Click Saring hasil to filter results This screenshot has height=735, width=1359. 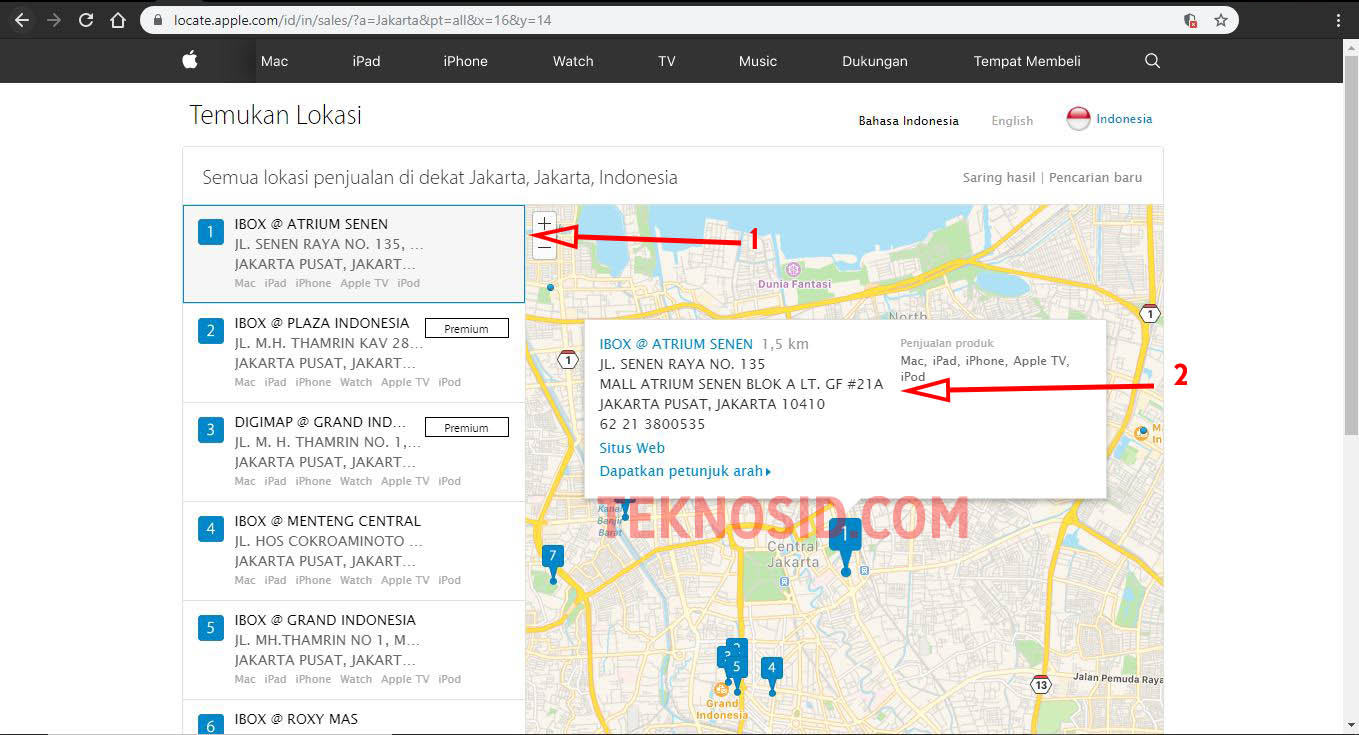[x=999, y=177]
